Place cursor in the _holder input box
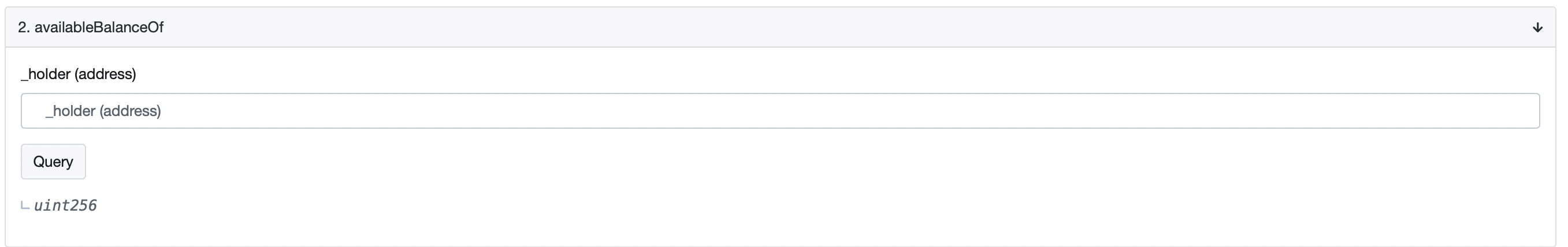This screenshot has width=1568, height=247. coord(780,111)
